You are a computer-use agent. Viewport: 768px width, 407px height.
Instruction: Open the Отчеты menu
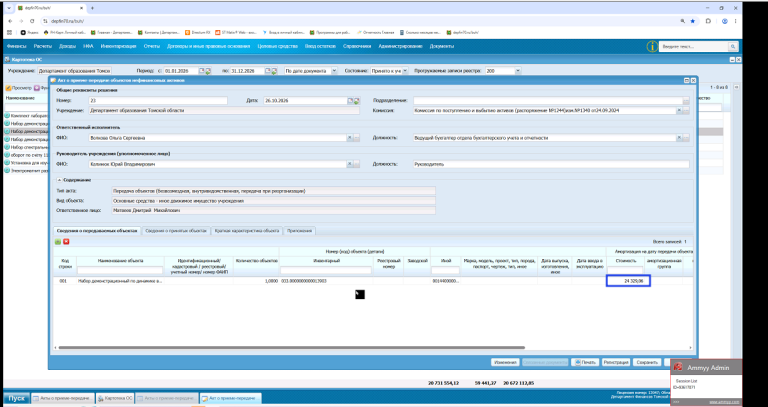(x=152, y=47)
